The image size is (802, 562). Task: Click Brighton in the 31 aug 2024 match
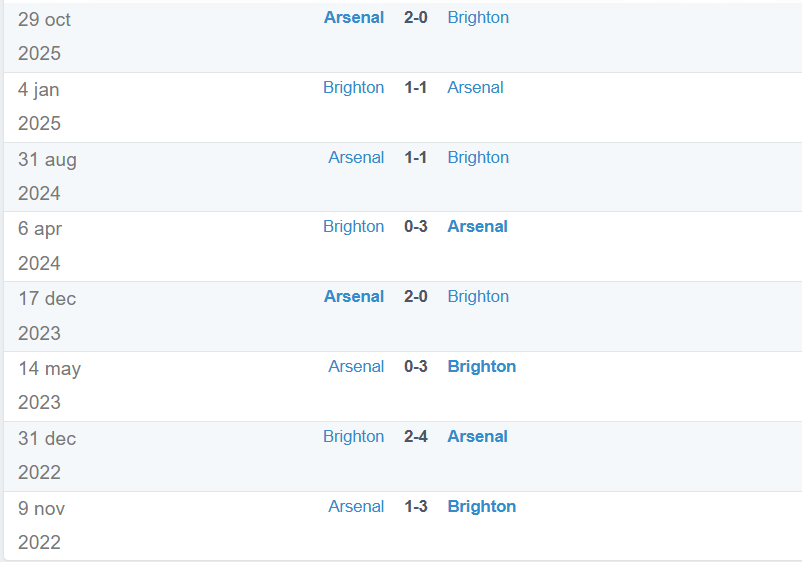pyautogui.click(x=478, y=158)
